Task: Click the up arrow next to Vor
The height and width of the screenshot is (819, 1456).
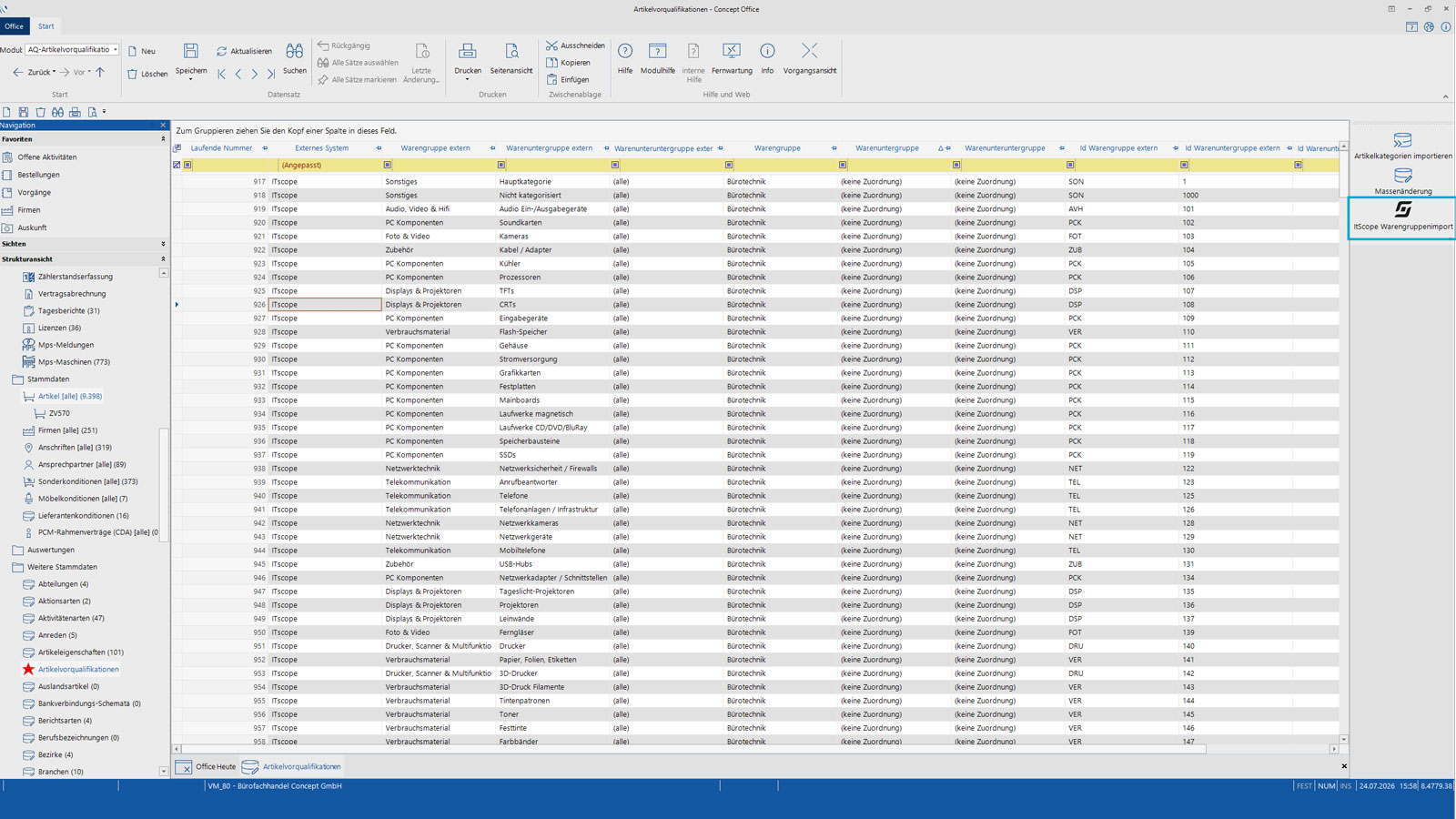Action: [100, 72]
